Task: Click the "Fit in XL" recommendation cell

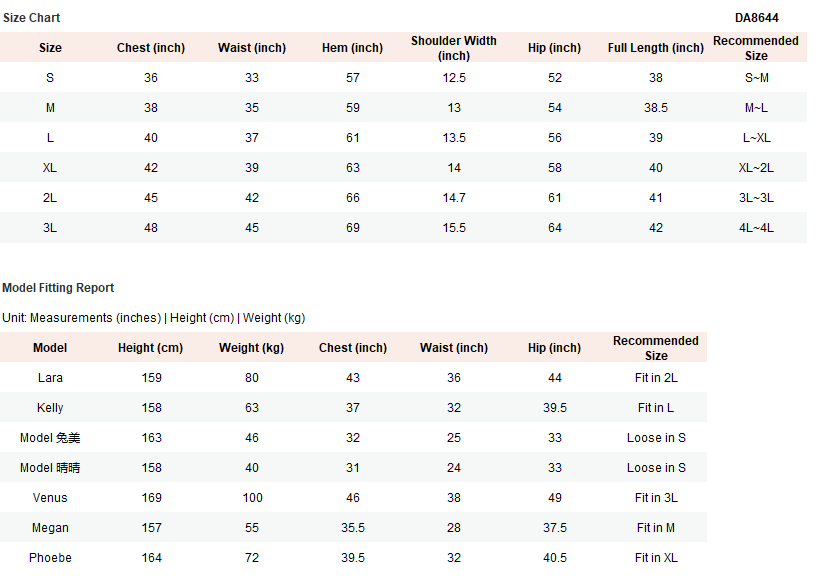Action: [656, 558]
